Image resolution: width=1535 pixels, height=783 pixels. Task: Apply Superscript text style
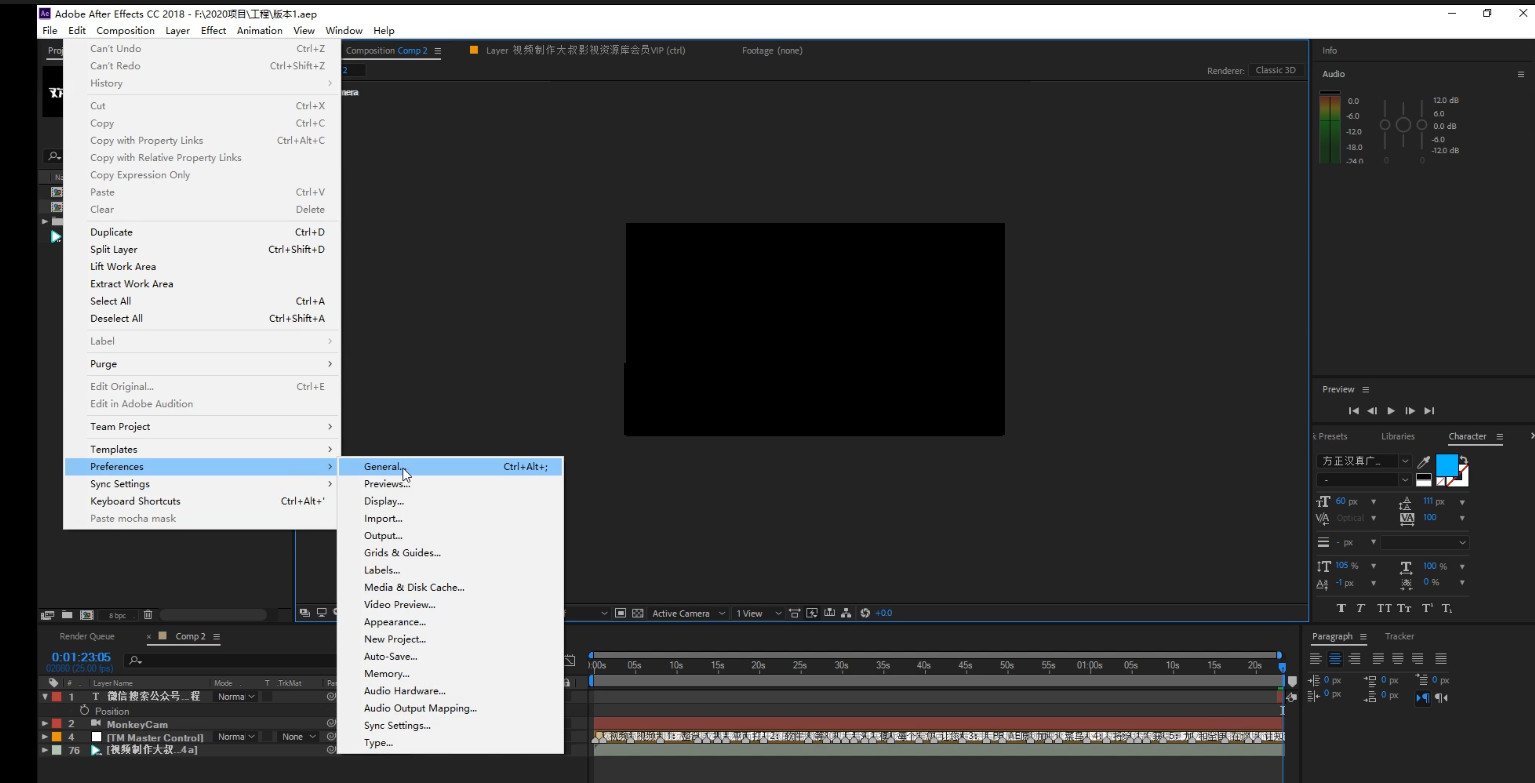tap(1427, 608)
